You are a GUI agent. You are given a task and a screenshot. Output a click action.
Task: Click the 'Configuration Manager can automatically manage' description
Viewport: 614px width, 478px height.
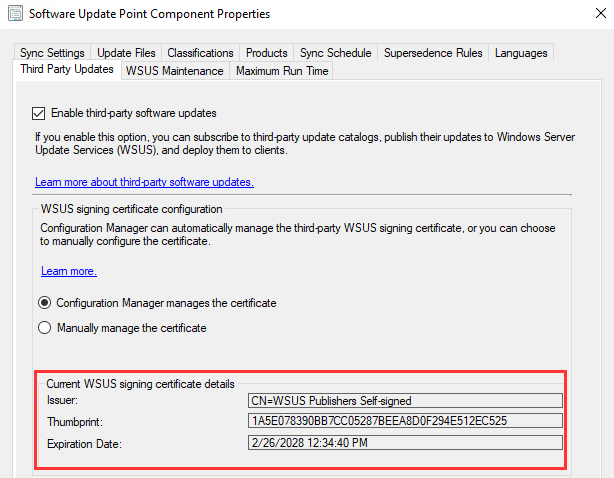tap(298, 234)
